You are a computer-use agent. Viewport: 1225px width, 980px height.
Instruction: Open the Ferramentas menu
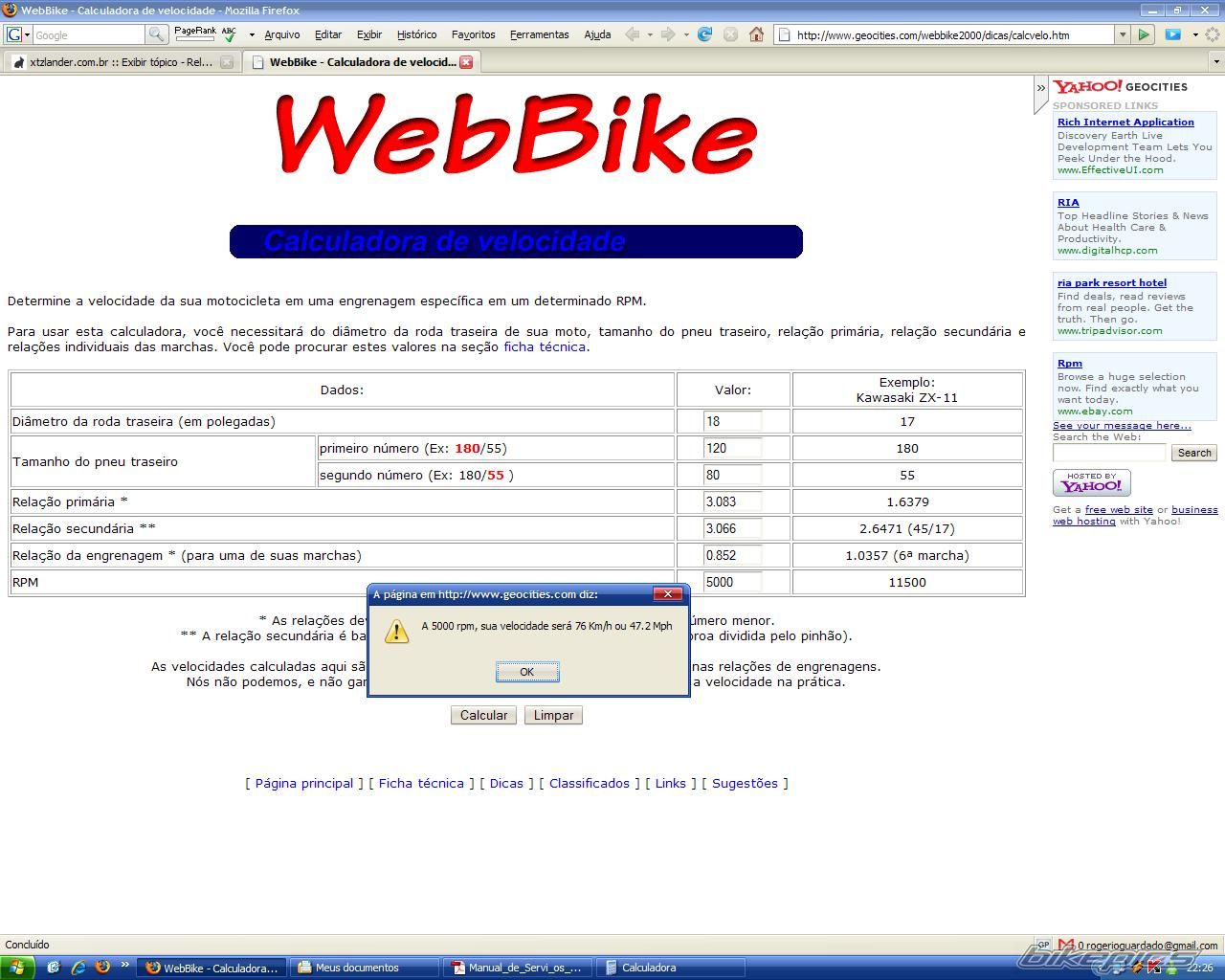click(539, 34)
